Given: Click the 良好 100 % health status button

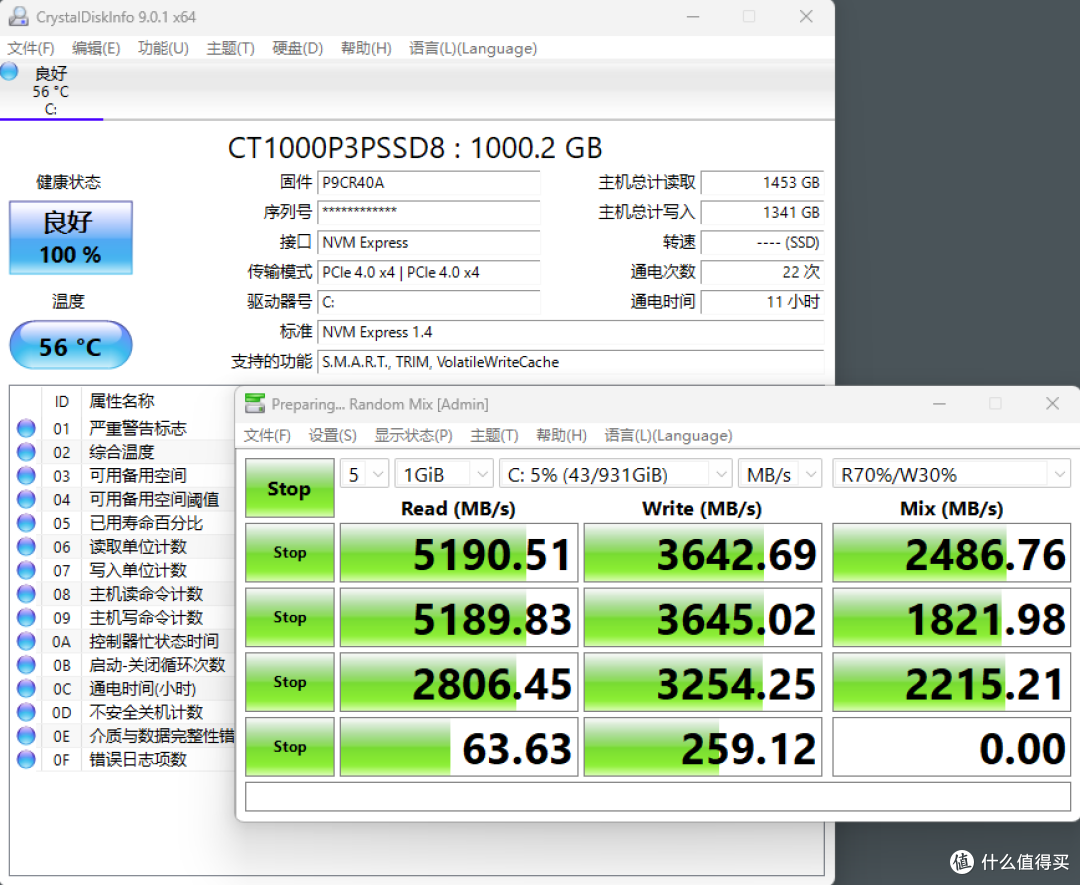Looking at the screenshot, I should [x=71, y=238].
